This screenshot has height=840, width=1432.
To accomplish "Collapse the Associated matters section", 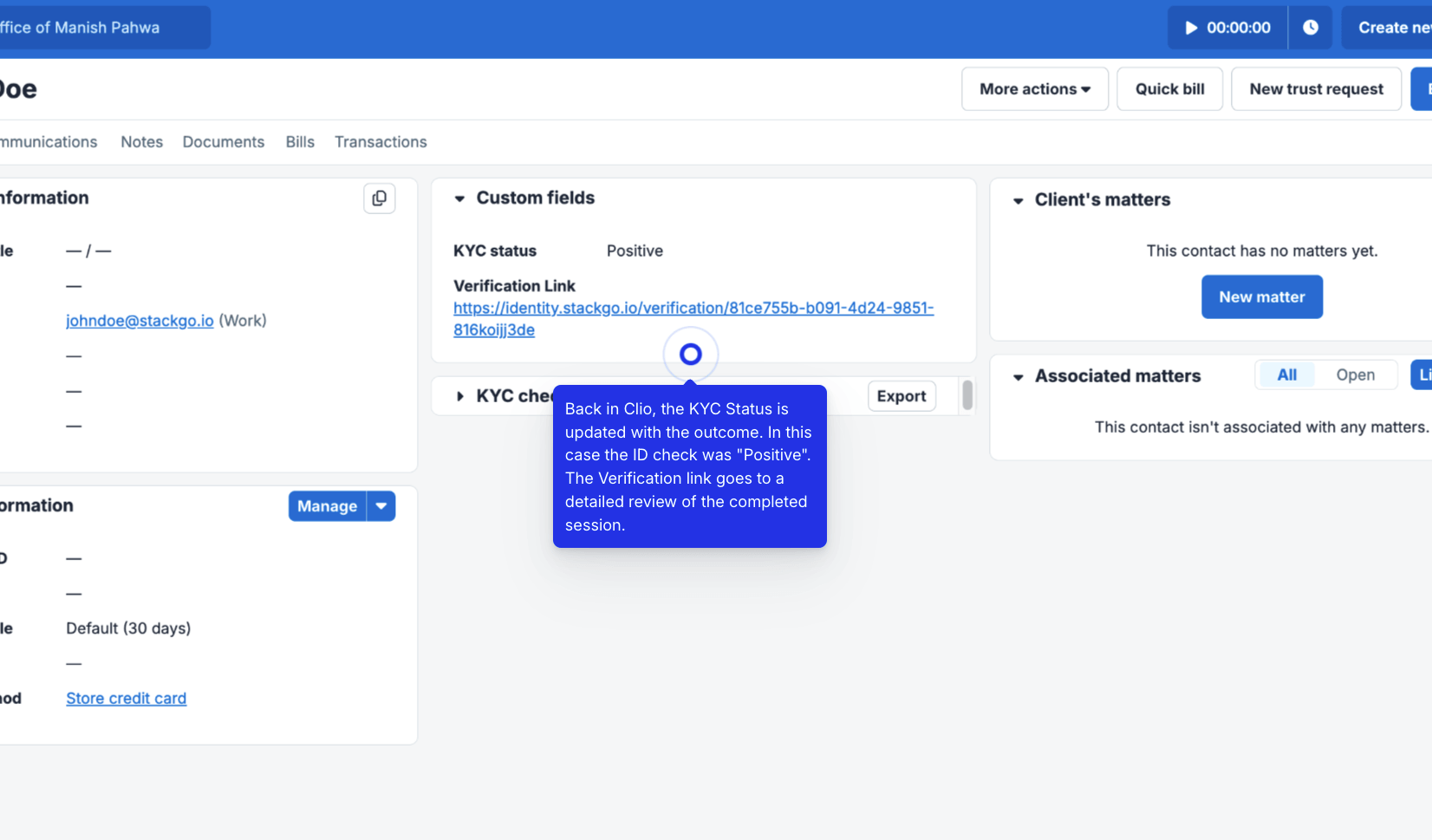I will [x=1018, y=376].
